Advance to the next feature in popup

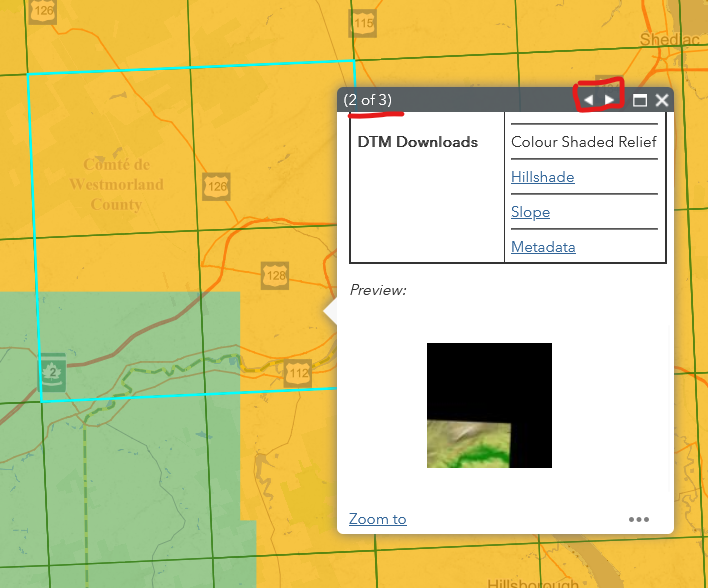[610, 100]
